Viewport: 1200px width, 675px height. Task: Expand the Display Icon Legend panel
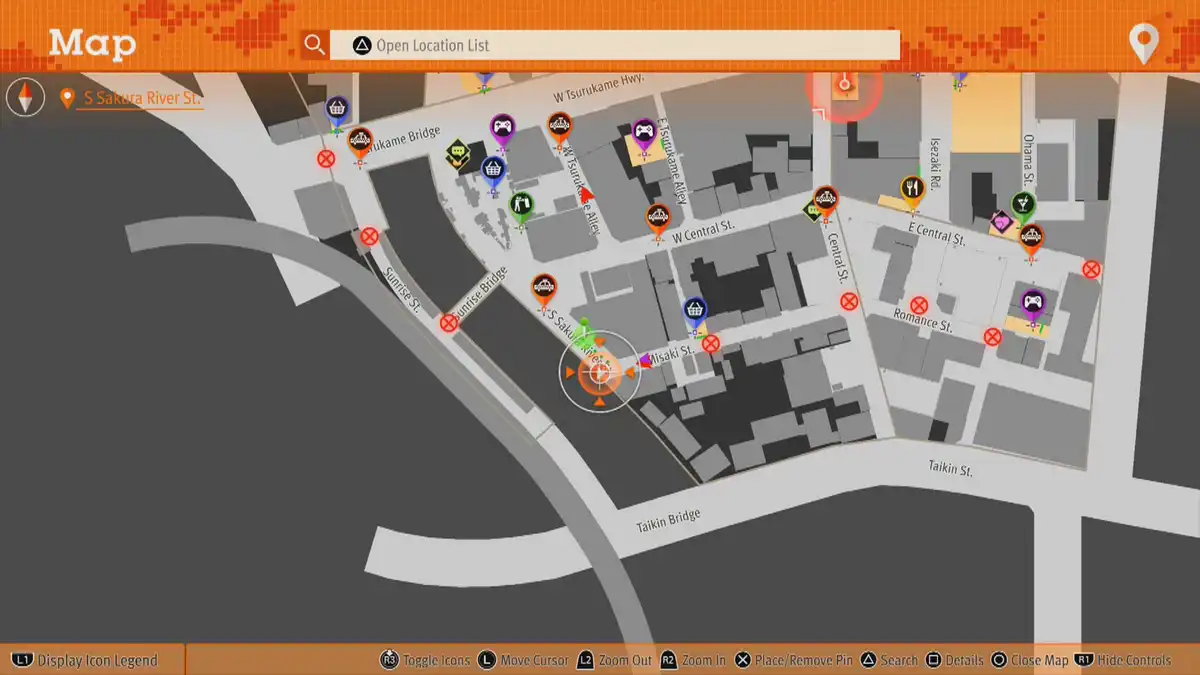coord(86,660)
